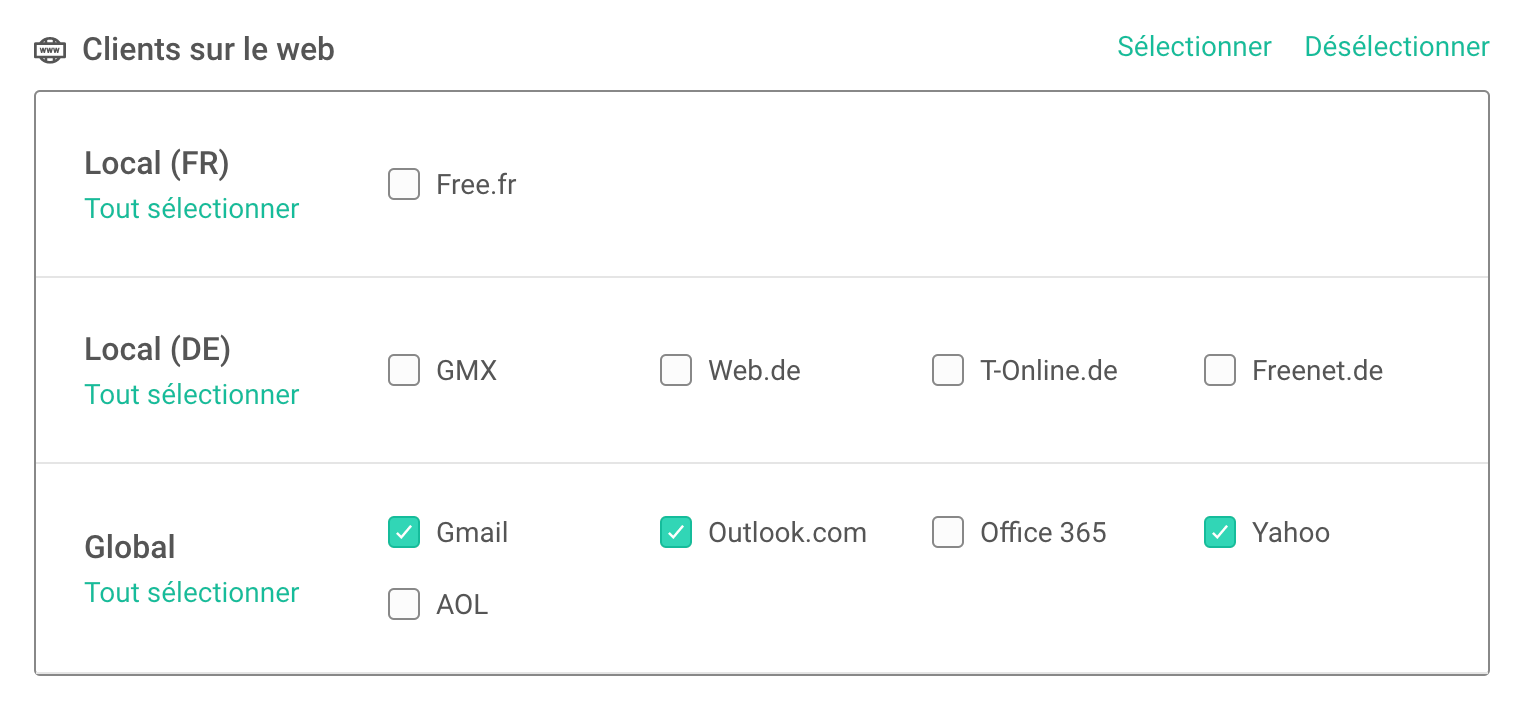Enable the Free.fr checkbox
Viewport: 1534px width, 710px height.
pos(404,184)
